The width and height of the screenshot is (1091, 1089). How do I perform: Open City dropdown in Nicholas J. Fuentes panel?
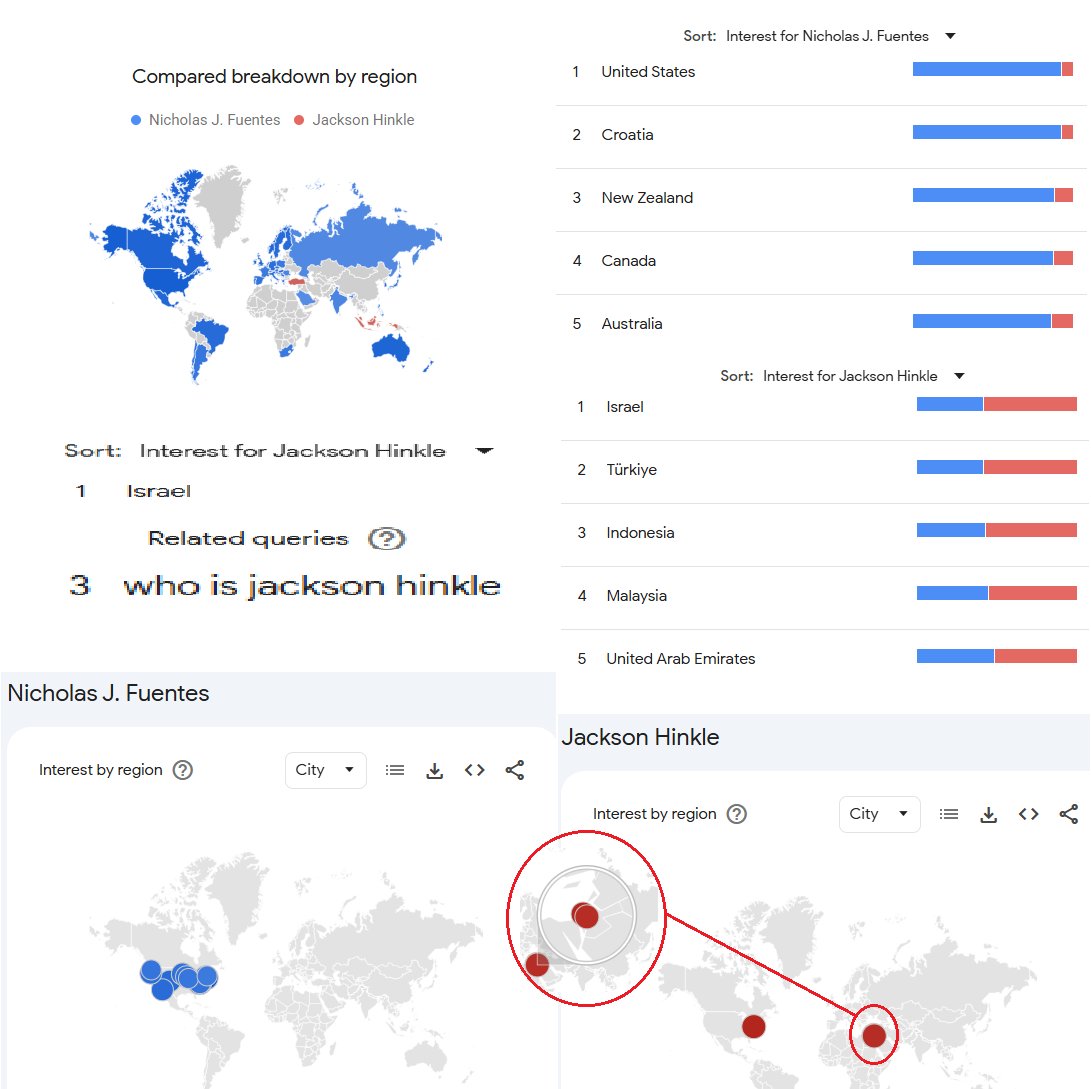tap(326, 770)
